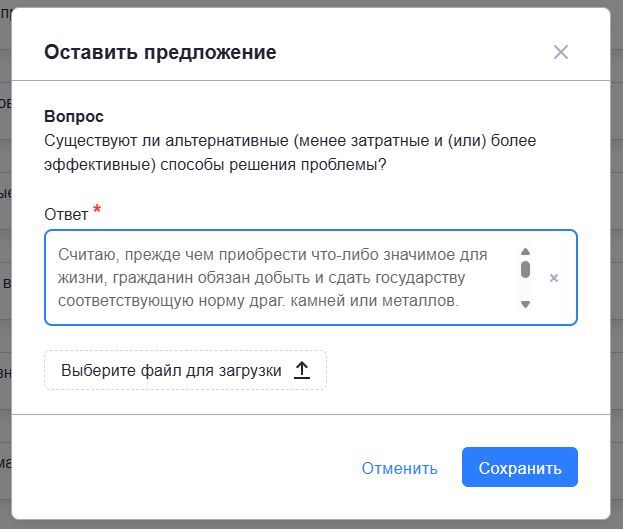This screenshot has height=529, width=623.
Task: Click the dialog title 'Оставить предложение'
Action: [160, 52]
